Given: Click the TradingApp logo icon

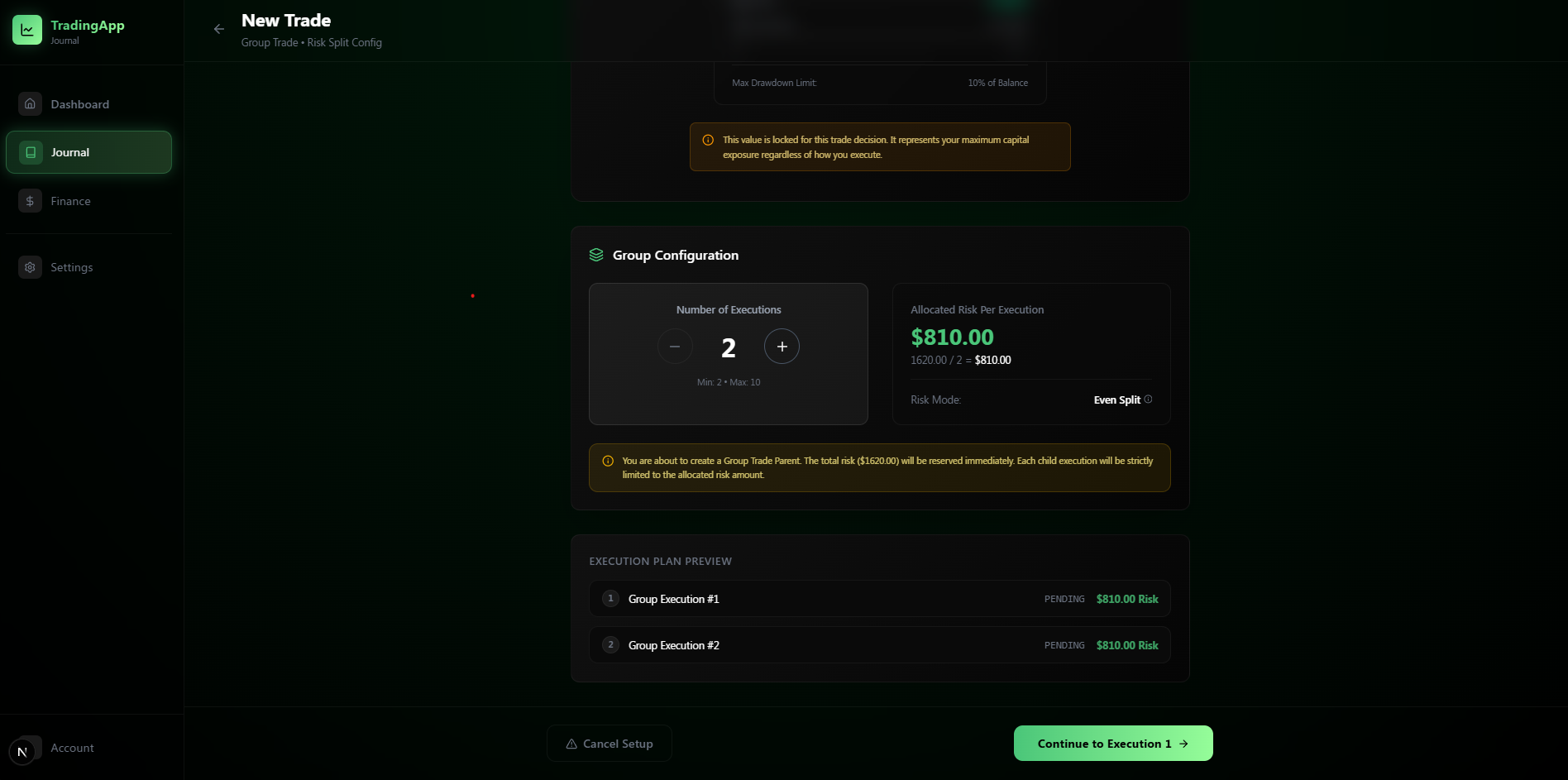Looking at the screenshot, I should pyautogui.click(x=27, y=30).
